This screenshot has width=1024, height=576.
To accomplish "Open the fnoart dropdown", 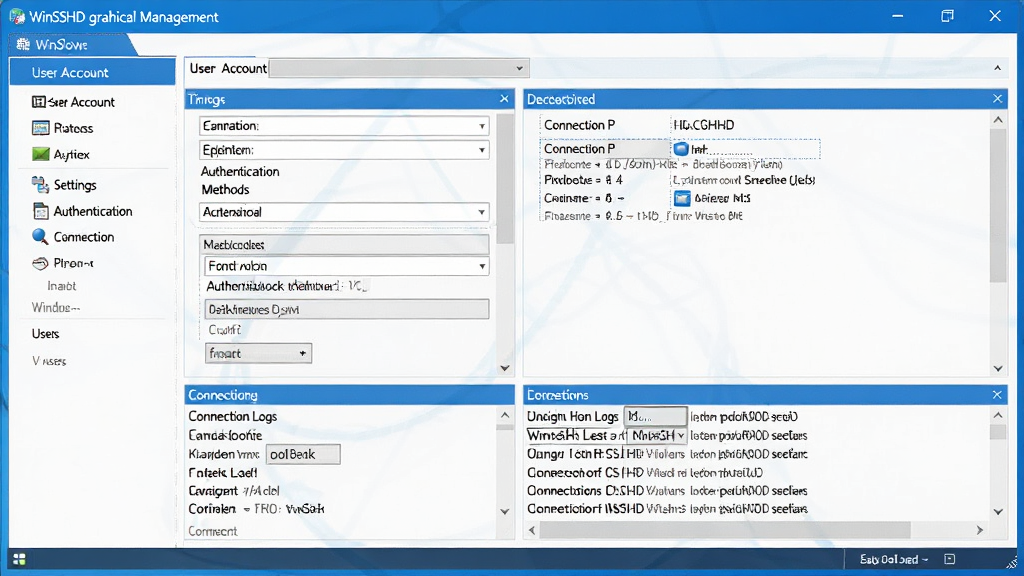I will 259,353.
